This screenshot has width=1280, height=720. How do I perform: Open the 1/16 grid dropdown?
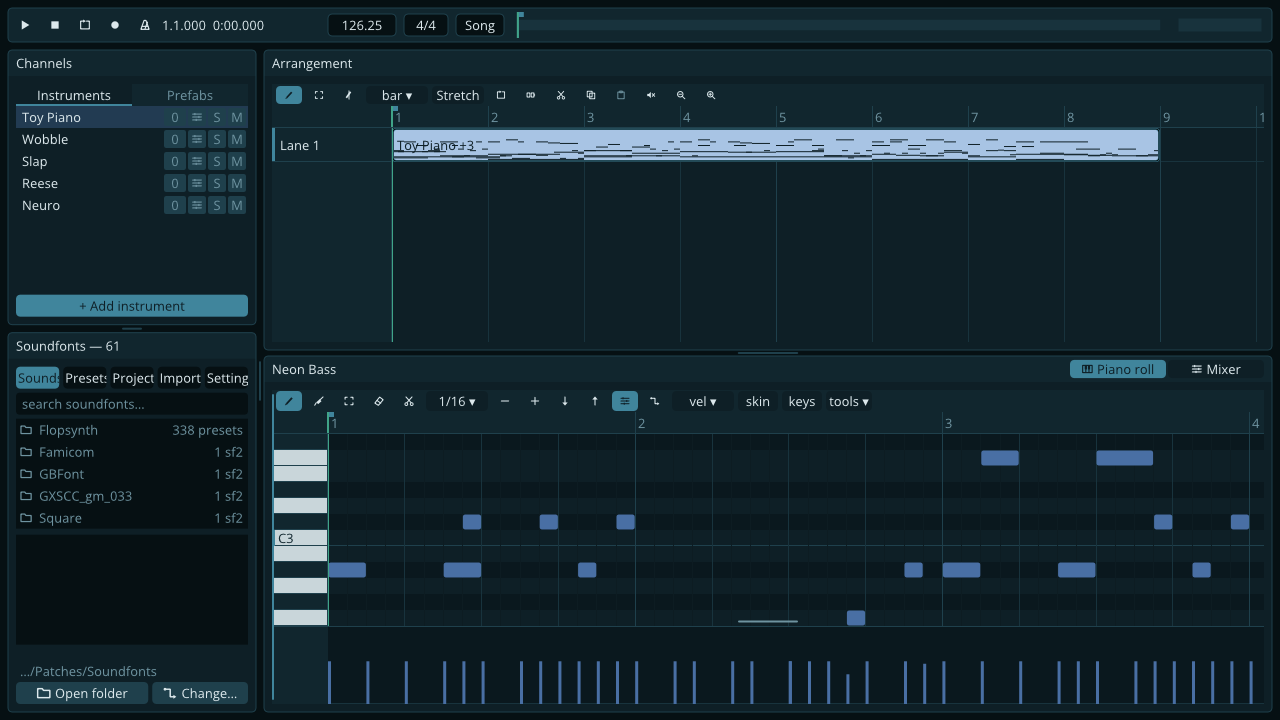(457, 401)
